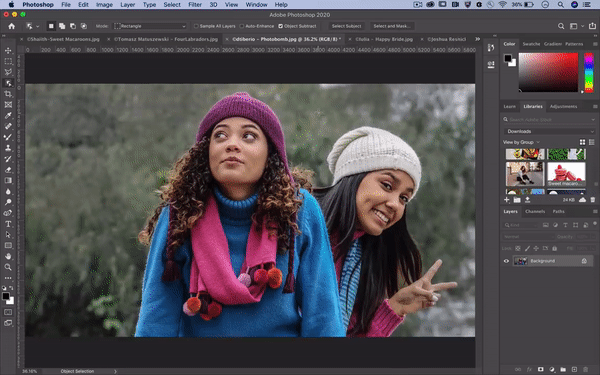Select the Move tool
Viewport: 600px width, 375px height.
point(8,51)
